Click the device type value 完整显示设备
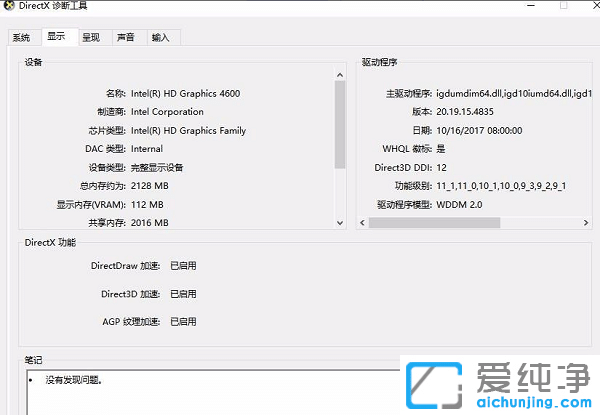Viewport: 600px width, 415px height. 157,168
